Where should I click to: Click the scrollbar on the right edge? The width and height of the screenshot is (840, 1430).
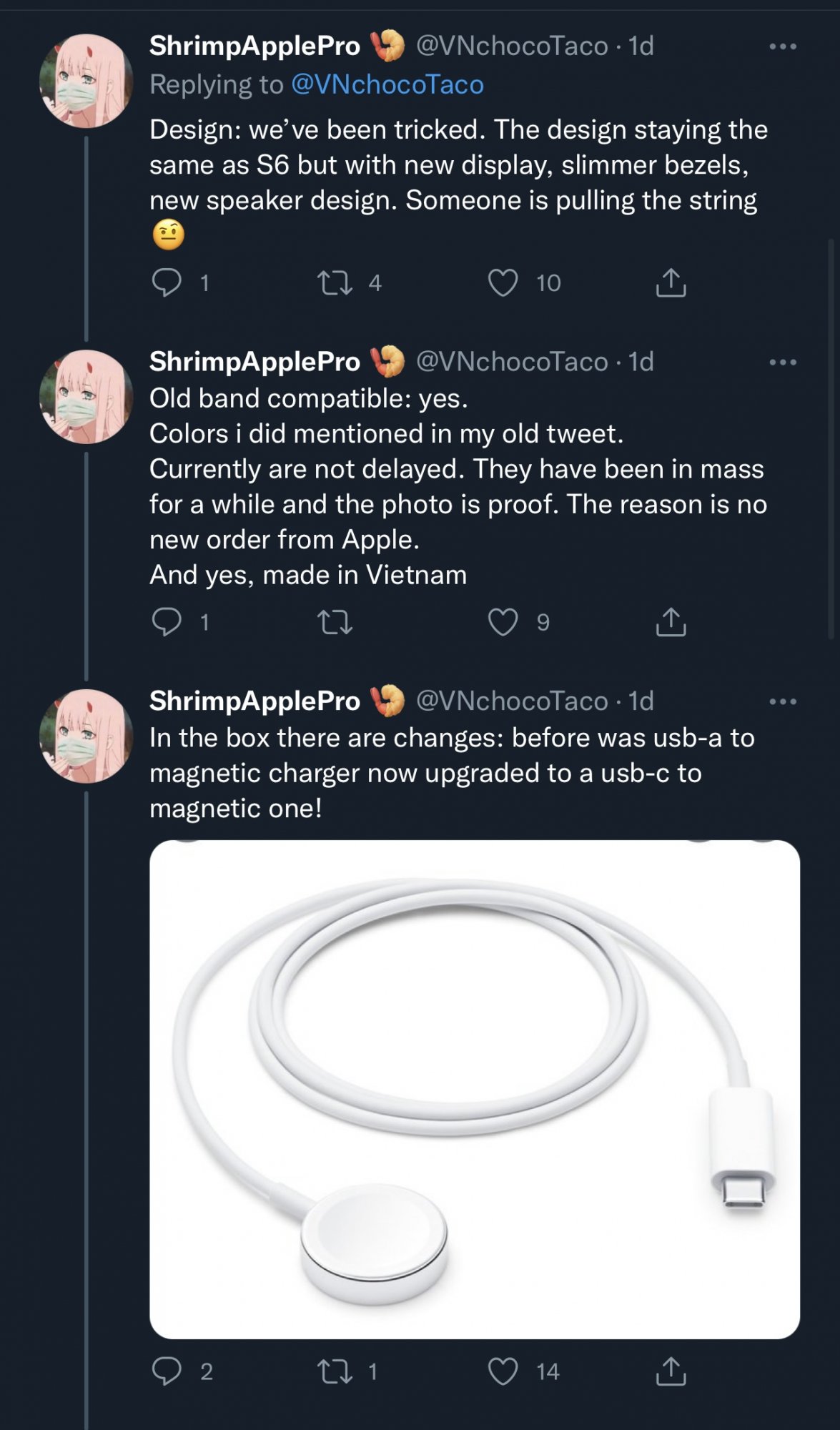pos(831,436)
